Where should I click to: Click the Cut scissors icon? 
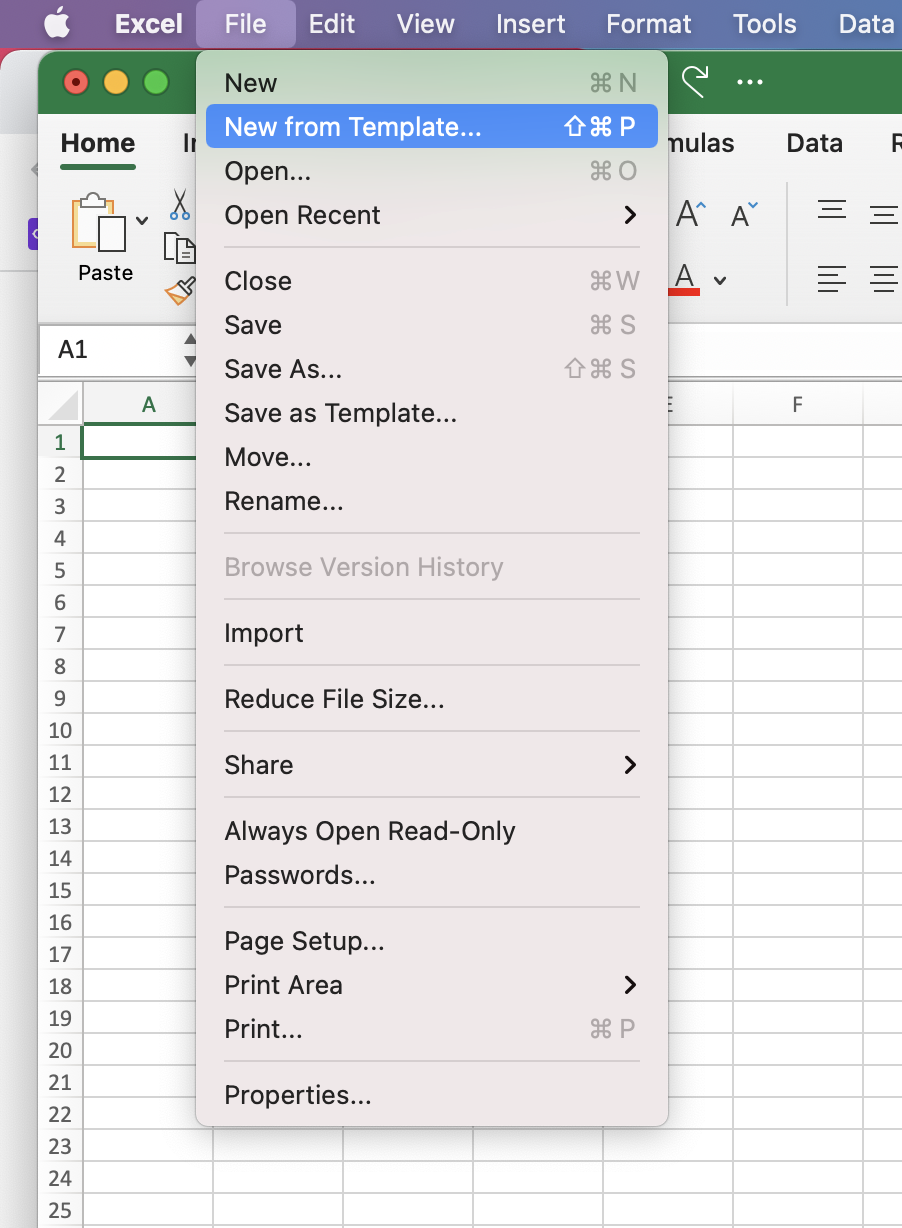[179, 204]
